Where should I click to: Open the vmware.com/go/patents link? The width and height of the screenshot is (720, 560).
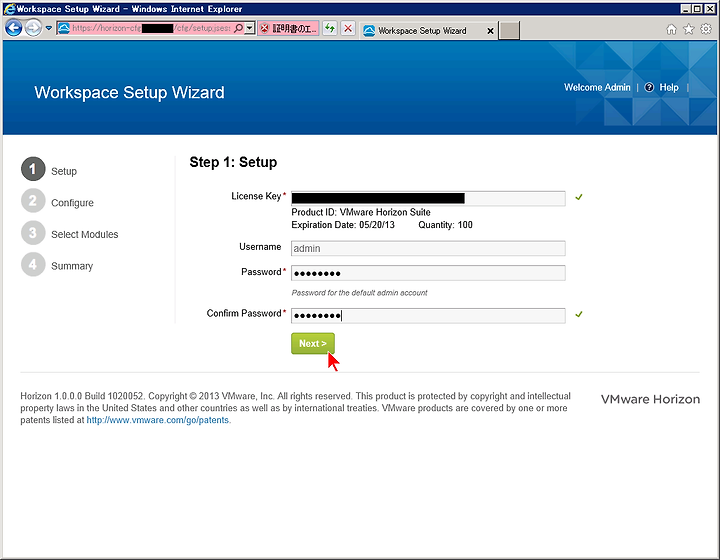tap(158, 420)
